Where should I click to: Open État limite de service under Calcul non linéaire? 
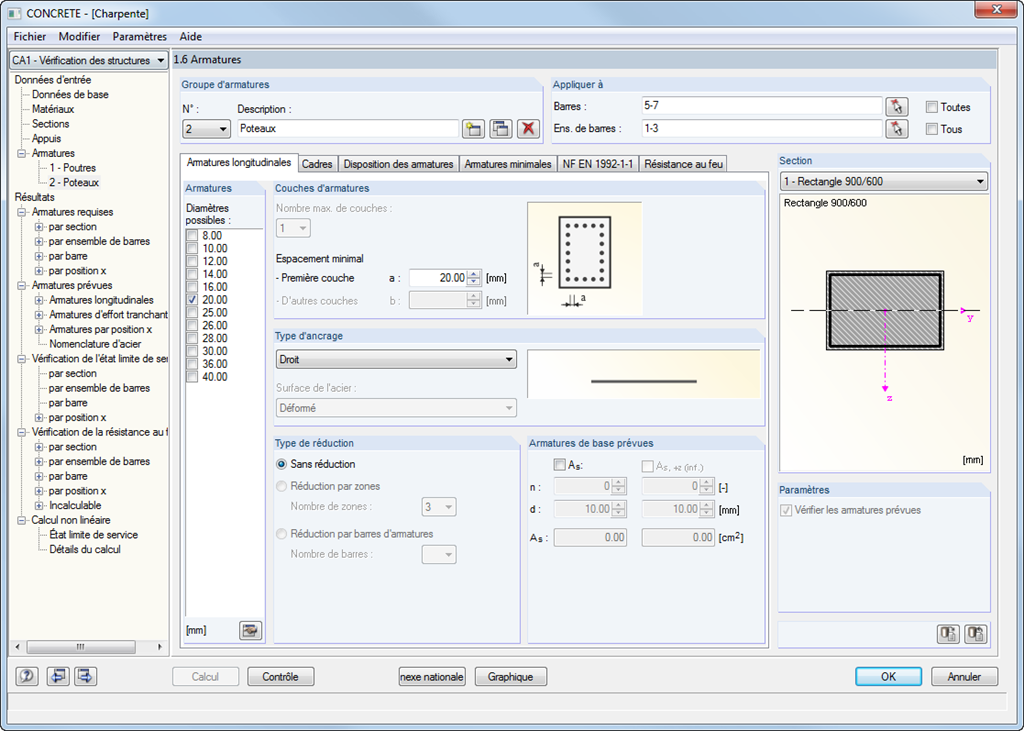click(x=93, y=535)
